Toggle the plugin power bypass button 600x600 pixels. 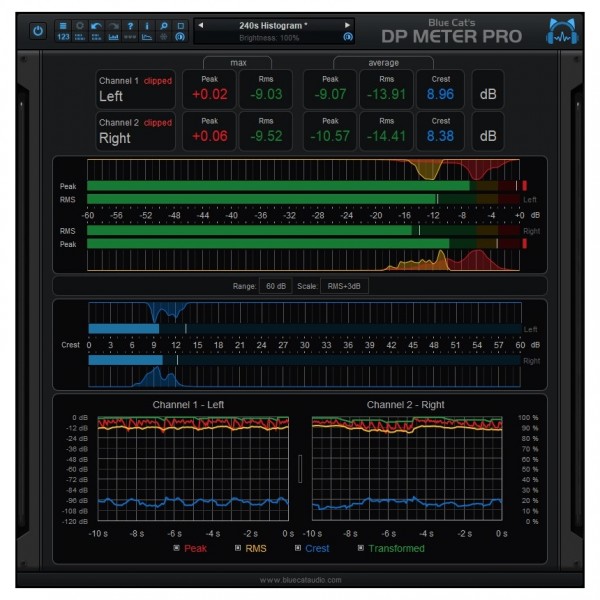(x=38, y=31)
